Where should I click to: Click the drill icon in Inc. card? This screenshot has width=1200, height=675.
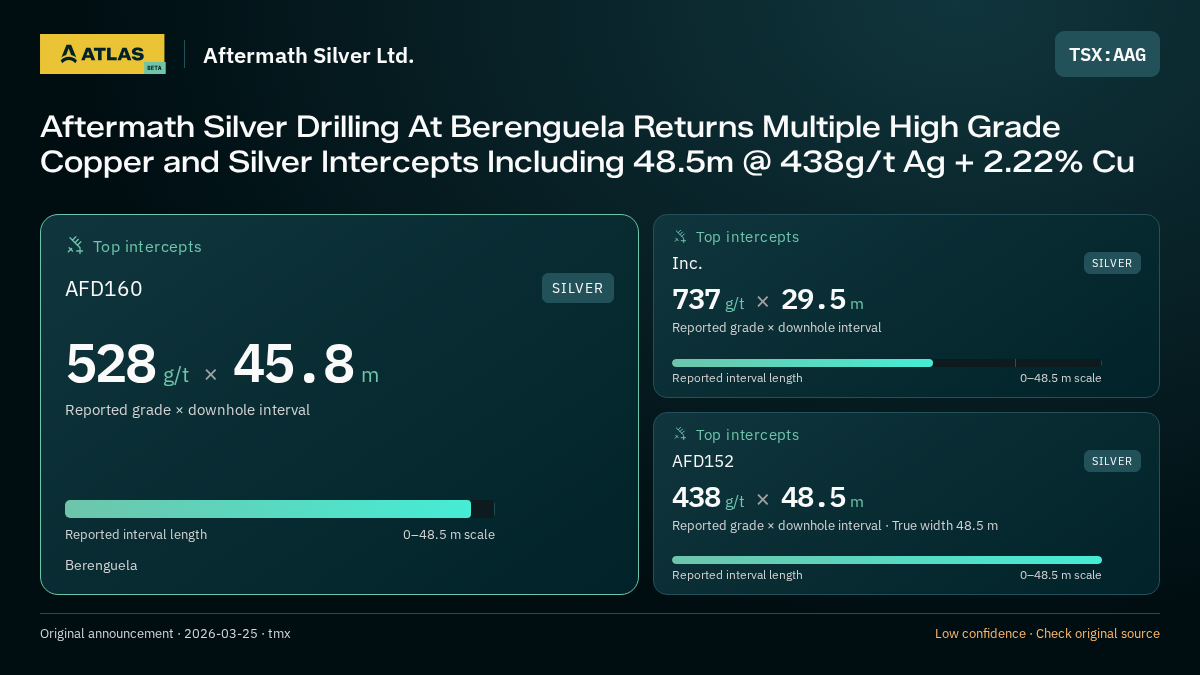(x=680, y=237)
